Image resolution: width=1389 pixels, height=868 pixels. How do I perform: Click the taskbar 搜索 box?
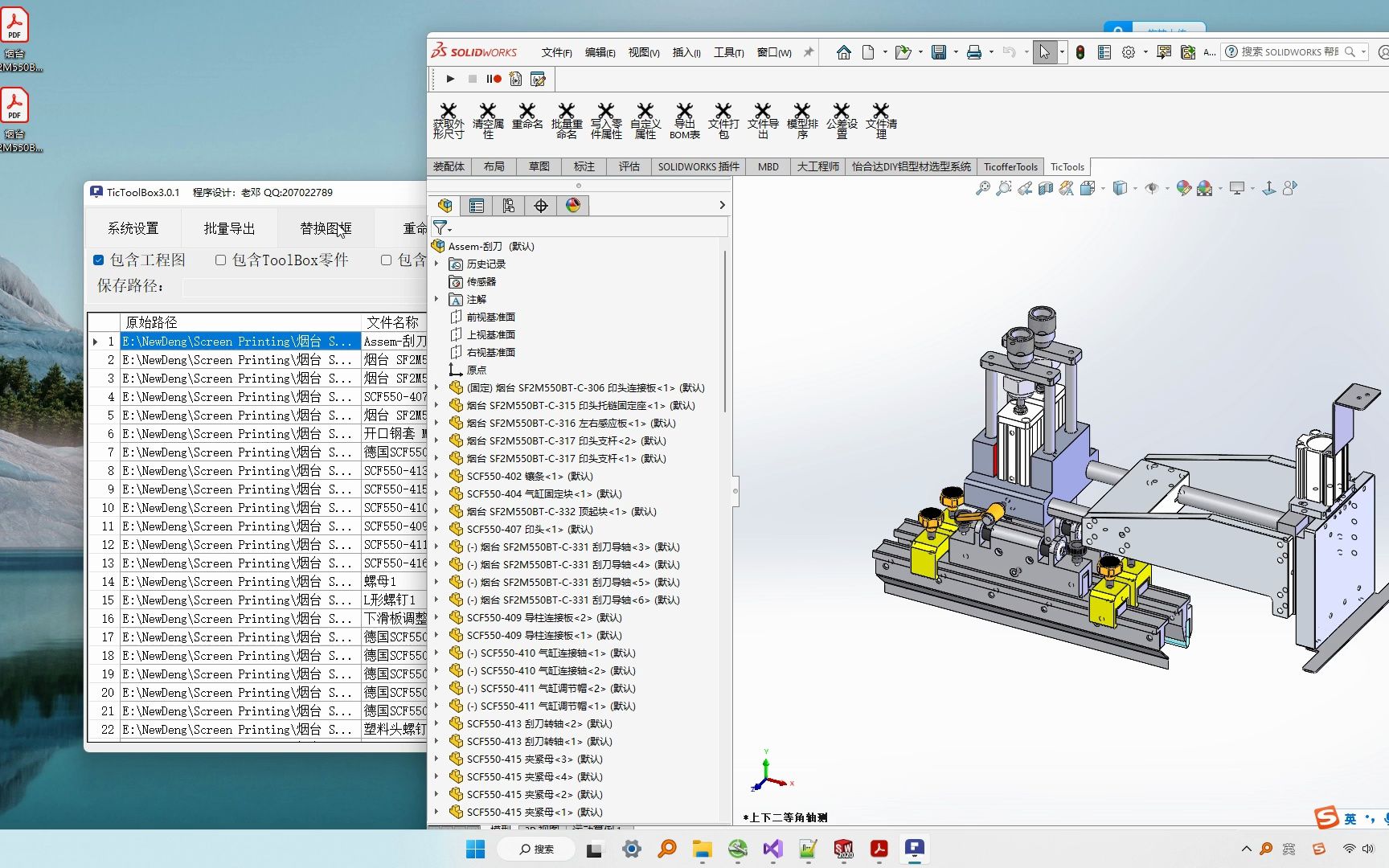(x=536, y=849)
